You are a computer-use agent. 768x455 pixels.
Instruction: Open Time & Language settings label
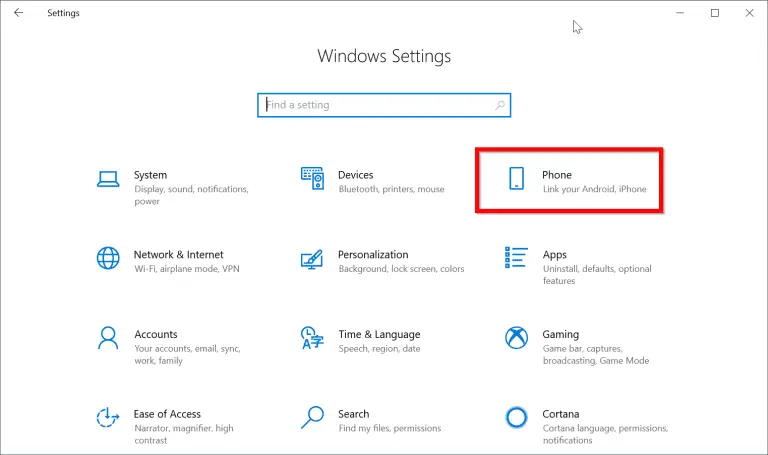379,335
